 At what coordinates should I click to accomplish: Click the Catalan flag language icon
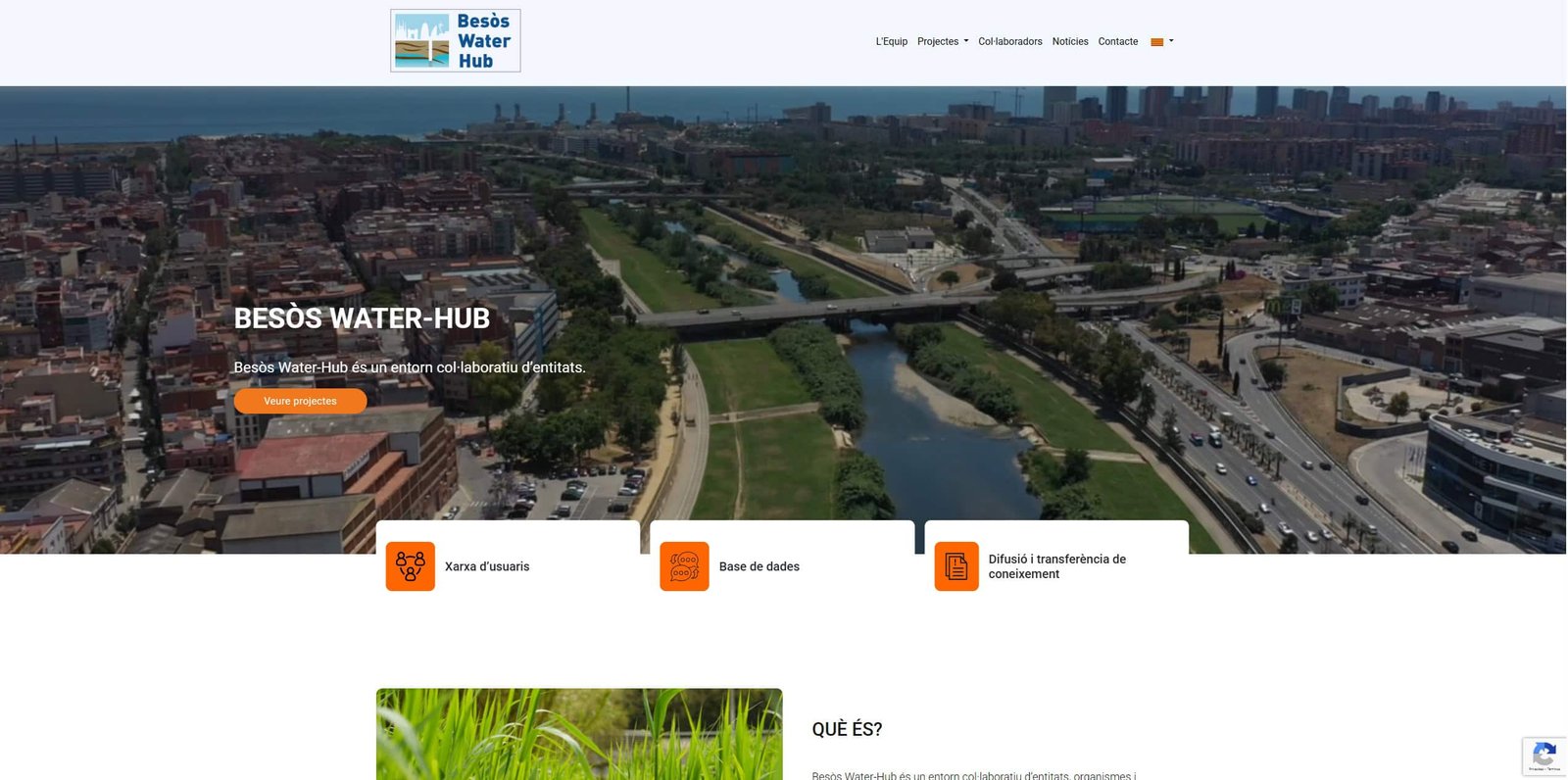1156,42
